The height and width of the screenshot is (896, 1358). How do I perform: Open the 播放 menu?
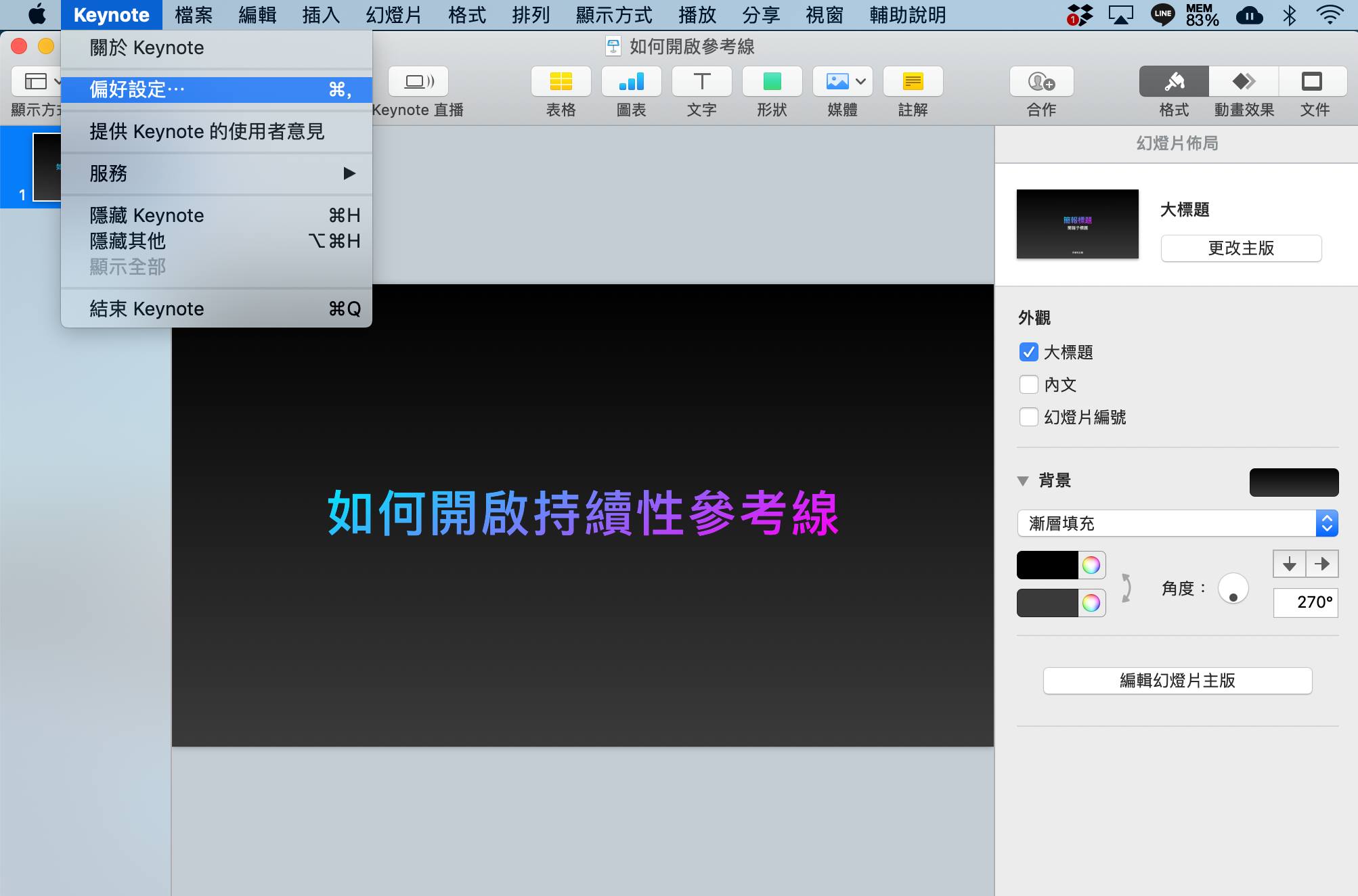click(x=697, y=15)
